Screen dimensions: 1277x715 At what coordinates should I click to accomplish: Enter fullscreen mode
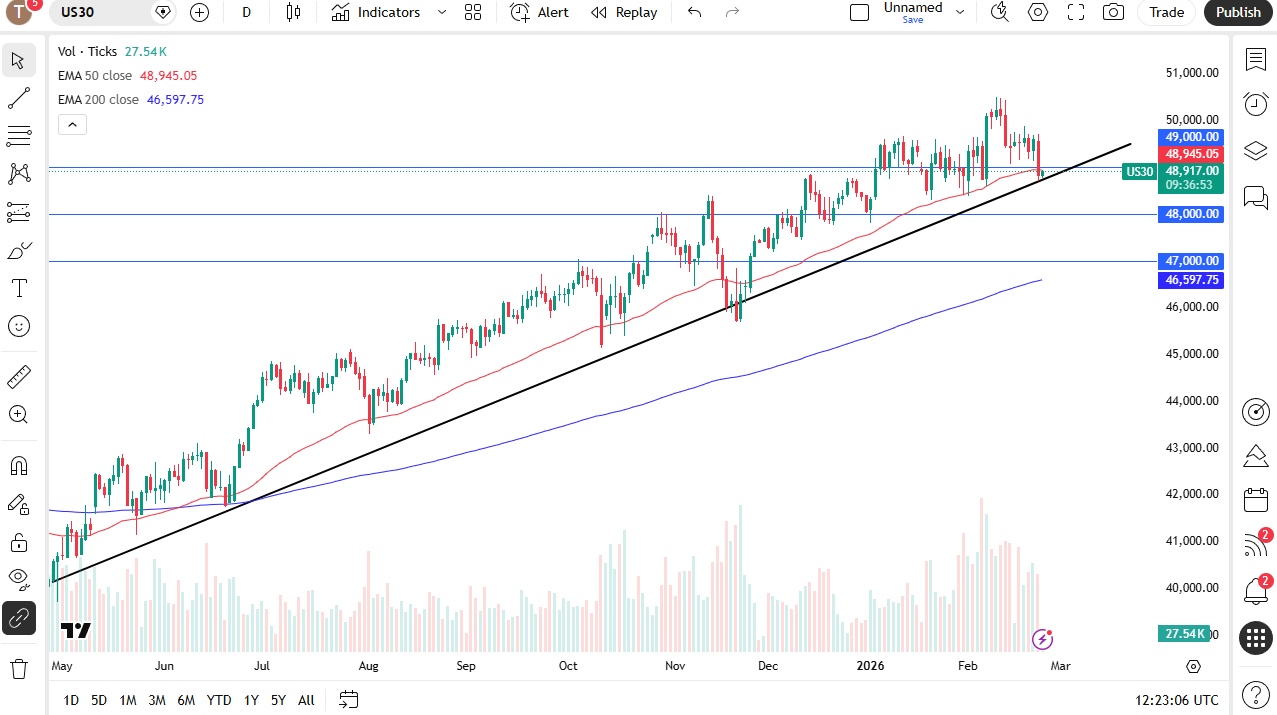[1076, 12]
